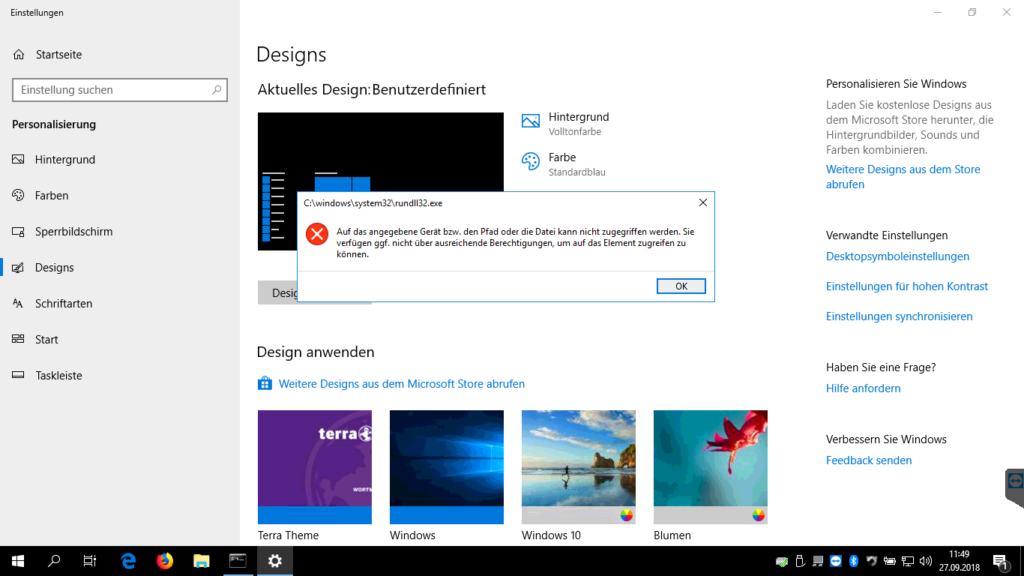Open Weitere Designs aus dem Microsoft Store abrufen
Screen dimensions: 1024x576
click(x=401, y=384)
